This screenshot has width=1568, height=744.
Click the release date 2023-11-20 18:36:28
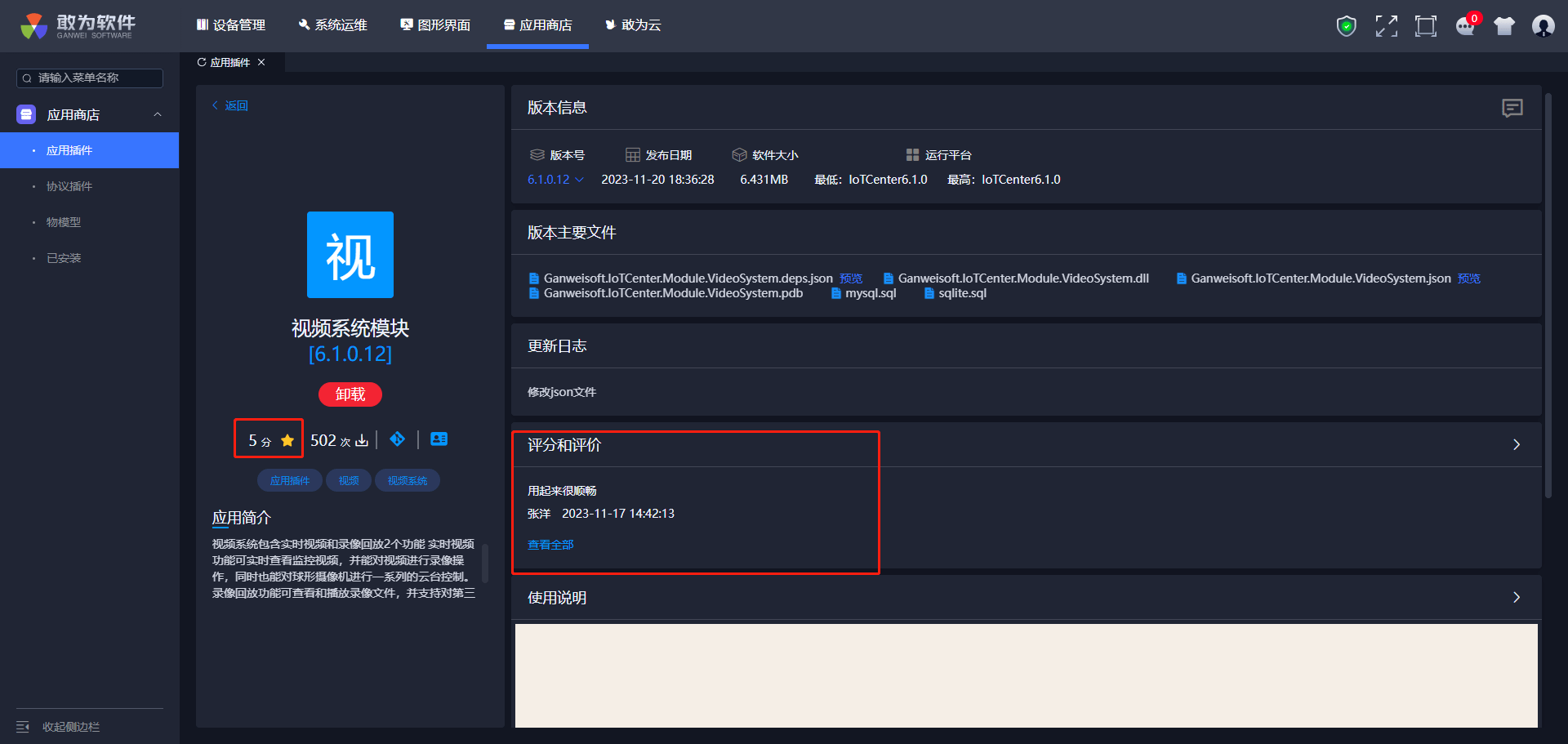657,180
